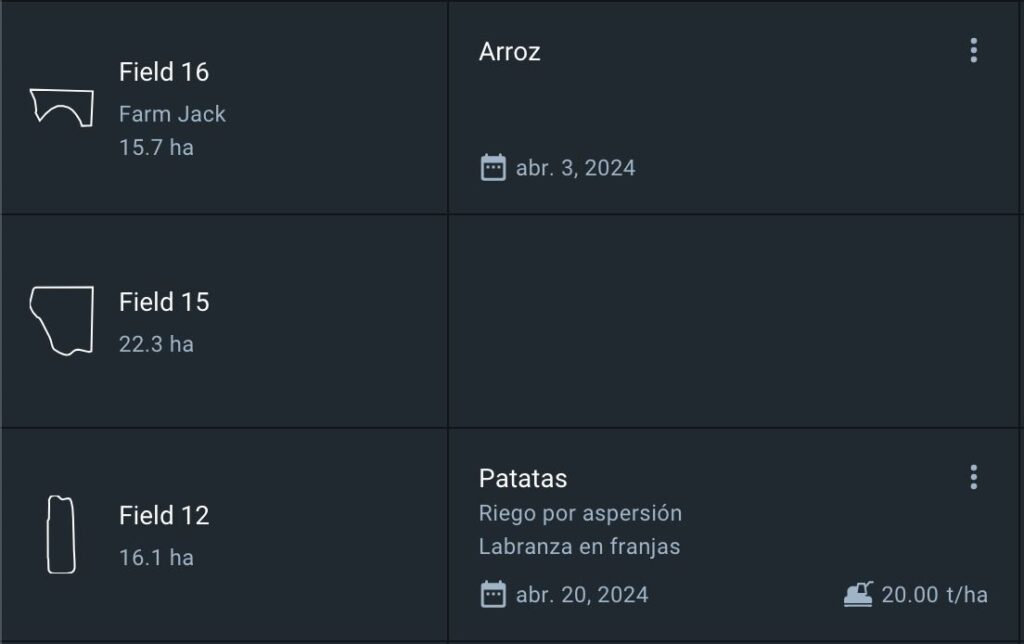Click the Riego por aspersión label
The height and width of the screenshot is (644, 1024).
580,513
